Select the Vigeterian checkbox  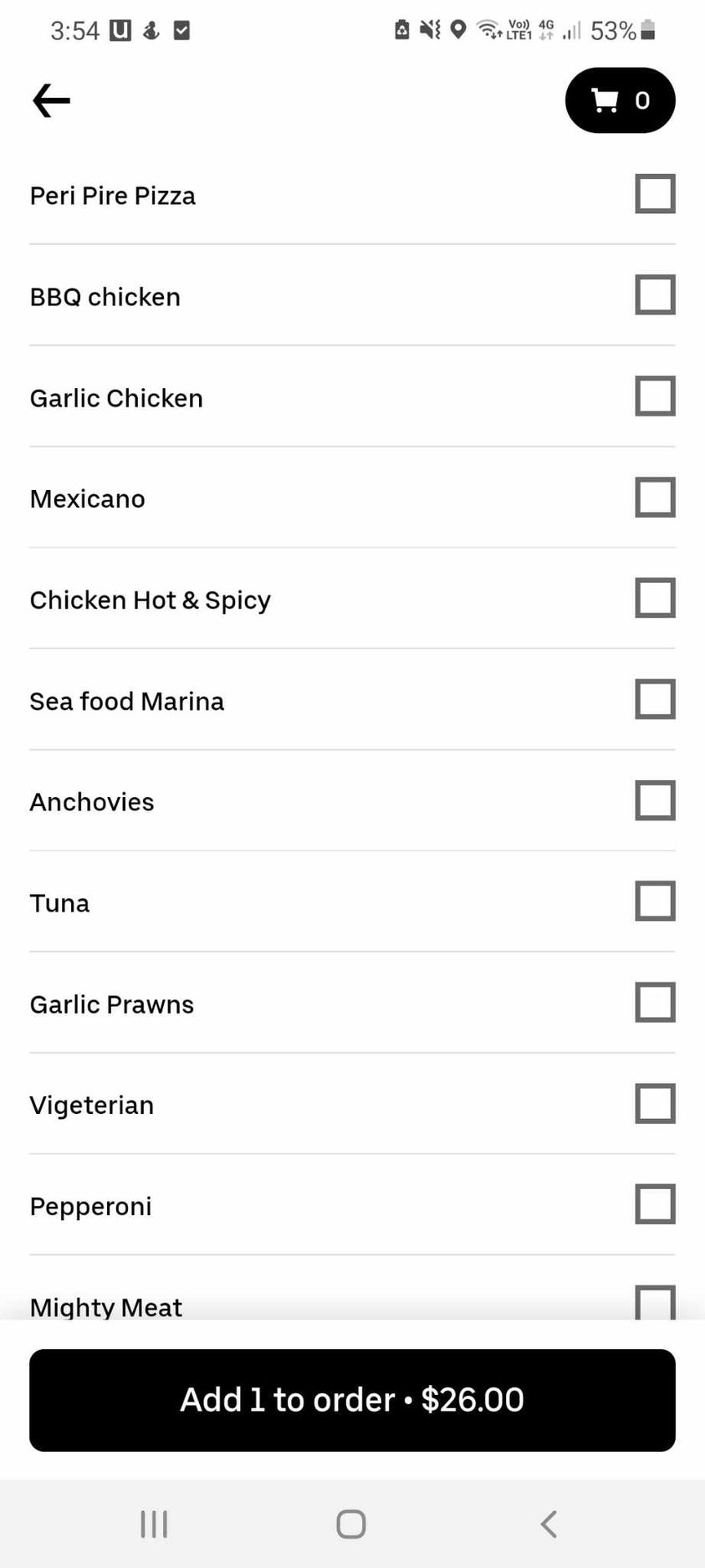pos(655,1104)
